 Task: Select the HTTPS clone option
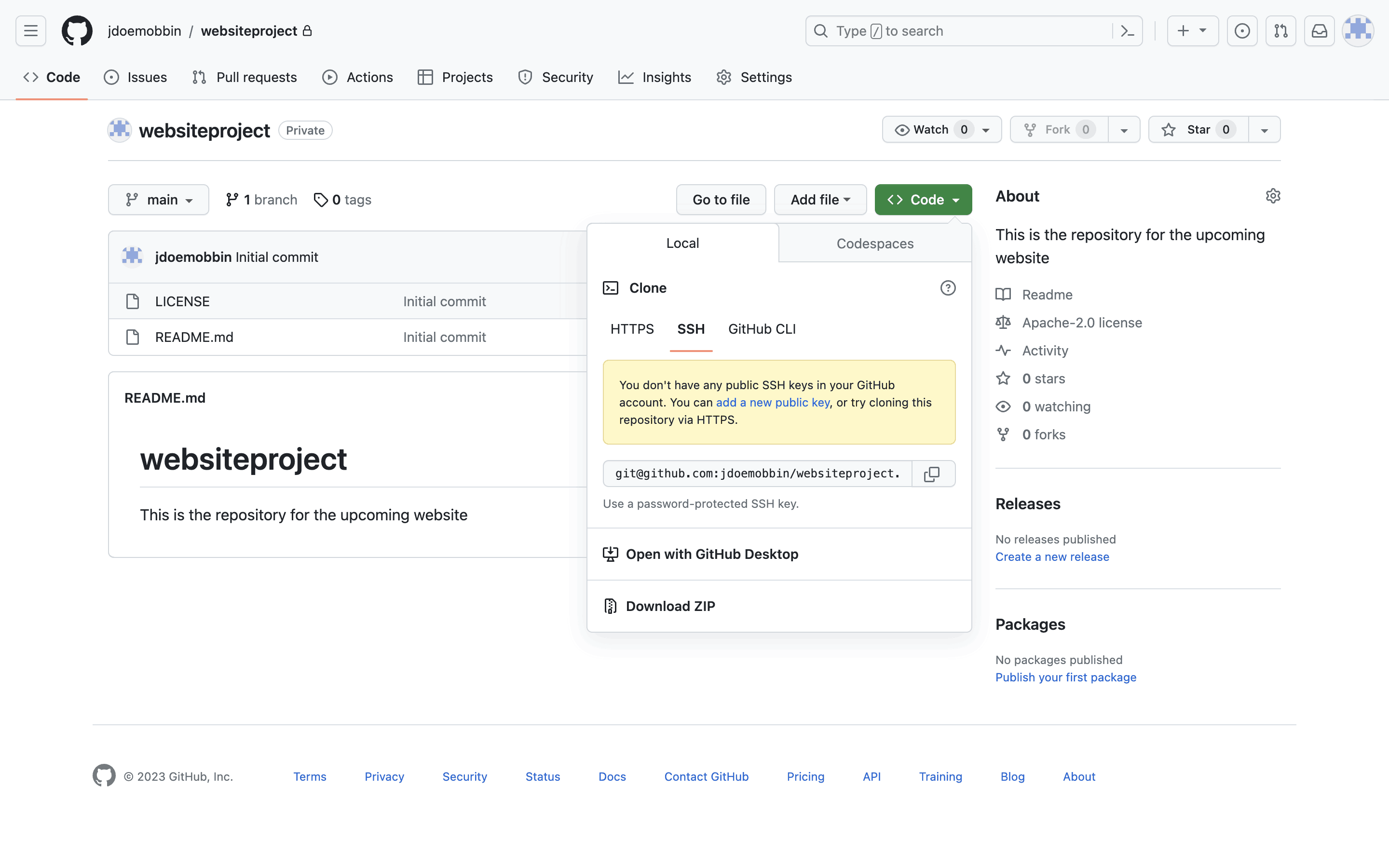click(632, 329)
